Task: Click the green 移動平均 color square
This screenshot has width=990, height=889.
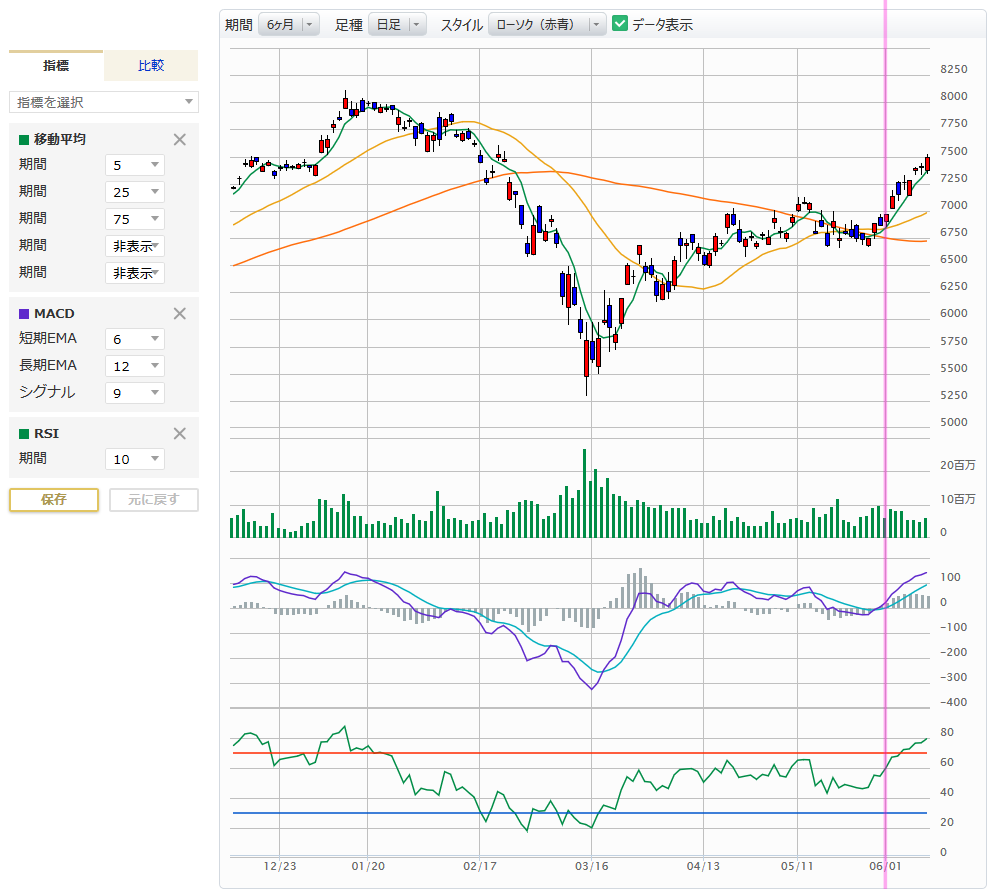Action: click(x=24, y=140)
